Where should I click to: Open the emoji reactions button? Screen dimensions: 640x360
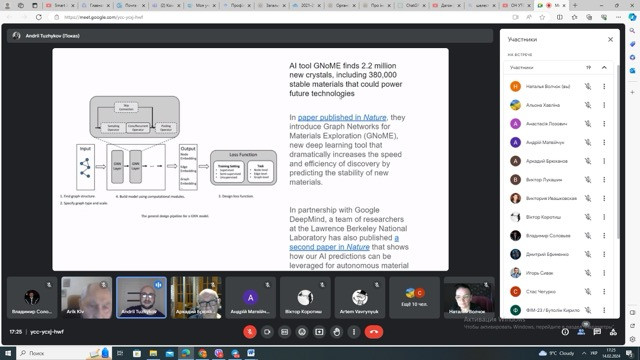coord(302,332)
